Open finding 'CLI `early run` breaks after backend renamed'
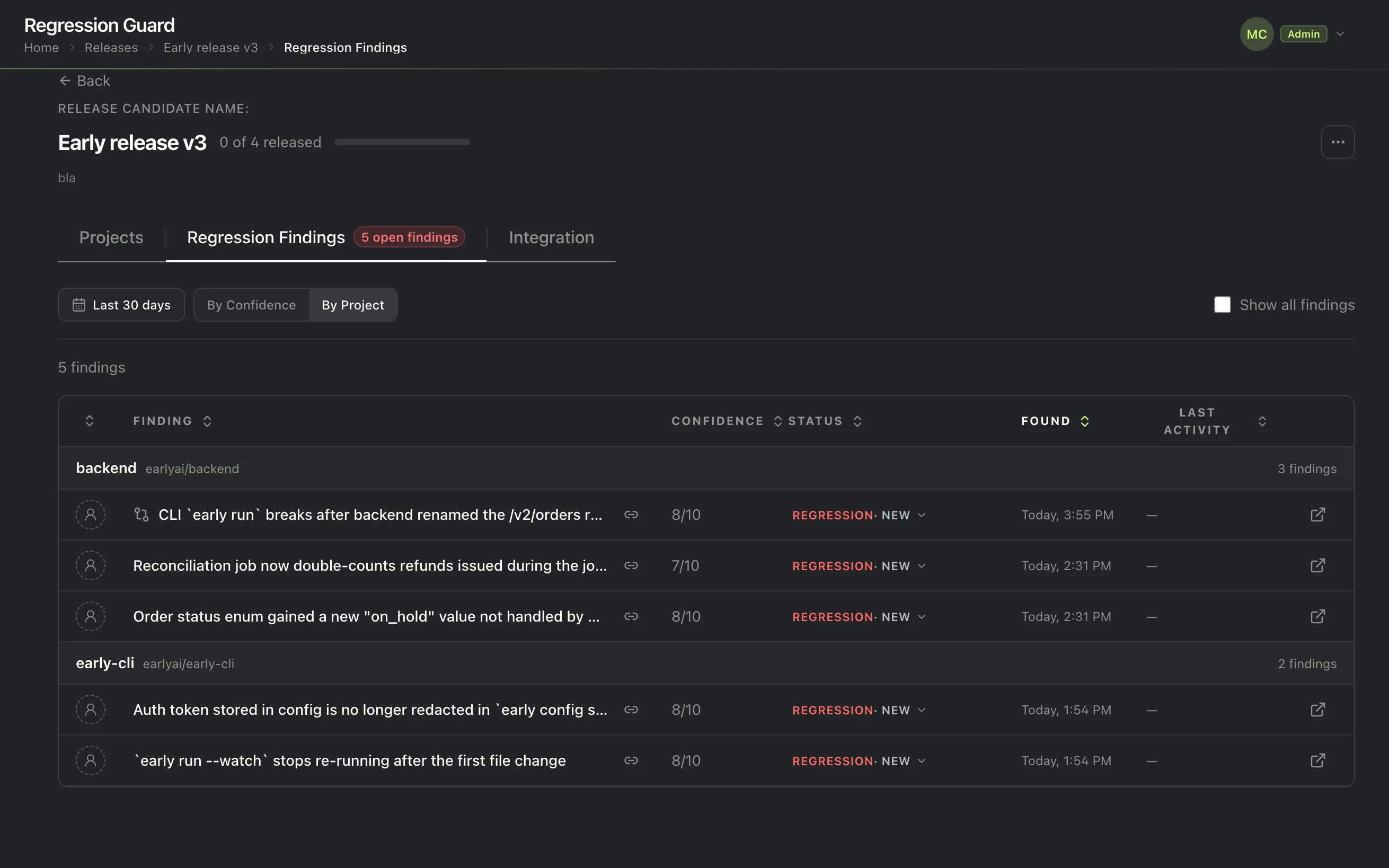This screenshot has width=1389, height=868. [x=380, y=515]
